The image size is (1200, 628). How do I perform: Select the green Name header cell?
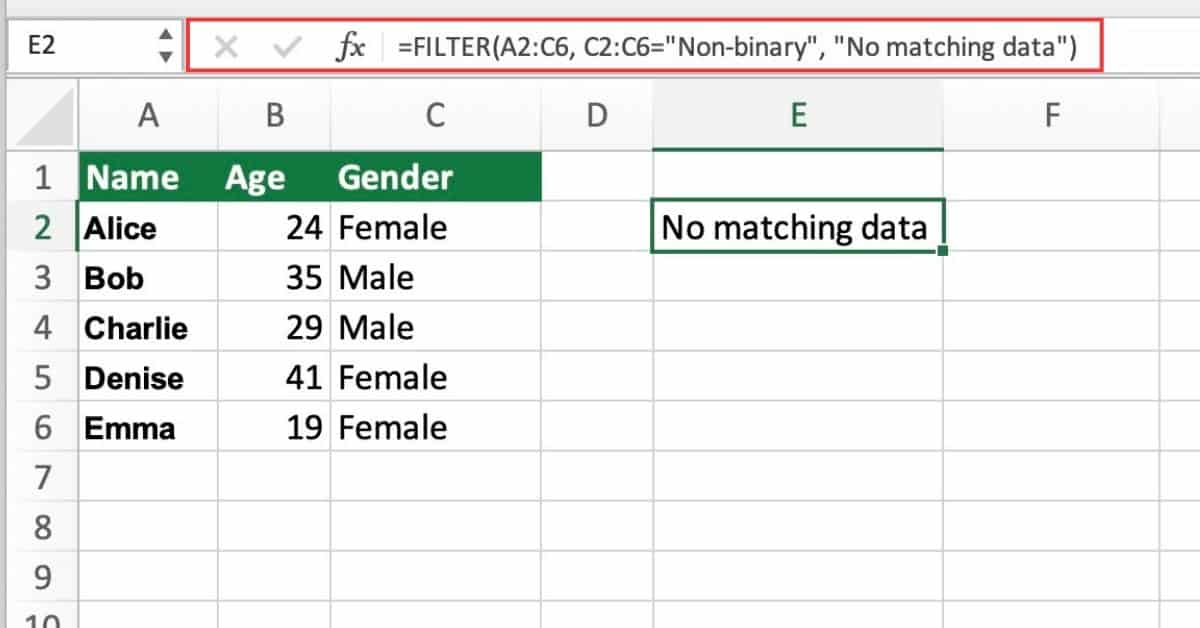pos(148,178)
